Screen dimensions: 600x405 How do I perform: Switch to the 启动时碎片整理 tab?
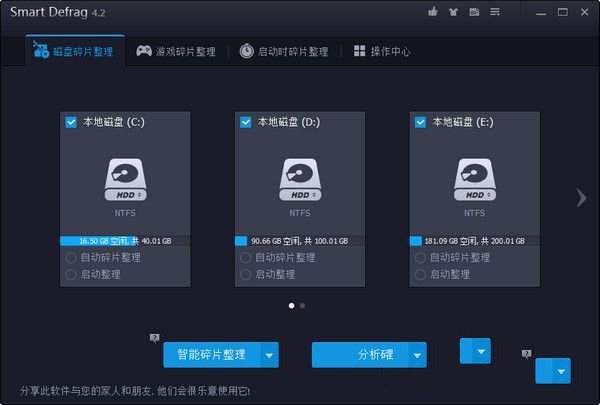[x=284, y=51]
